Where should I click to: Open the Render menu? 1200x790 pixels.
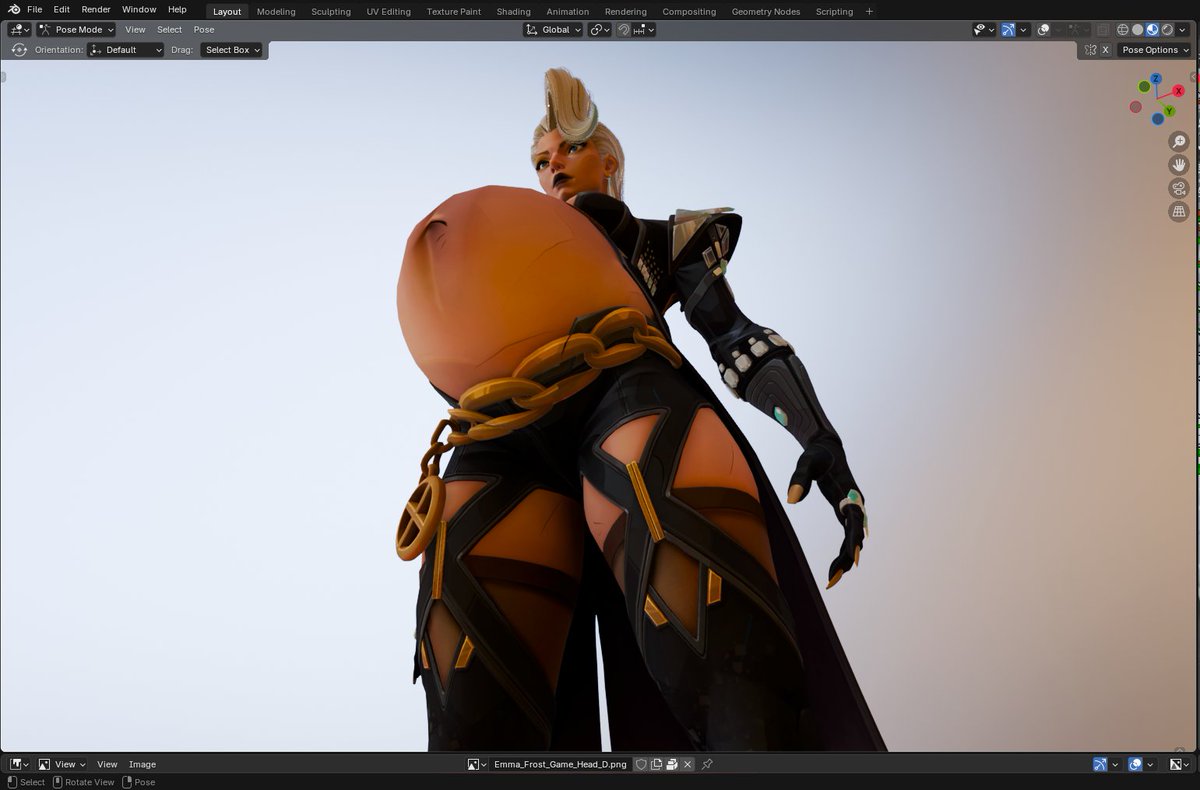(96, 10)
